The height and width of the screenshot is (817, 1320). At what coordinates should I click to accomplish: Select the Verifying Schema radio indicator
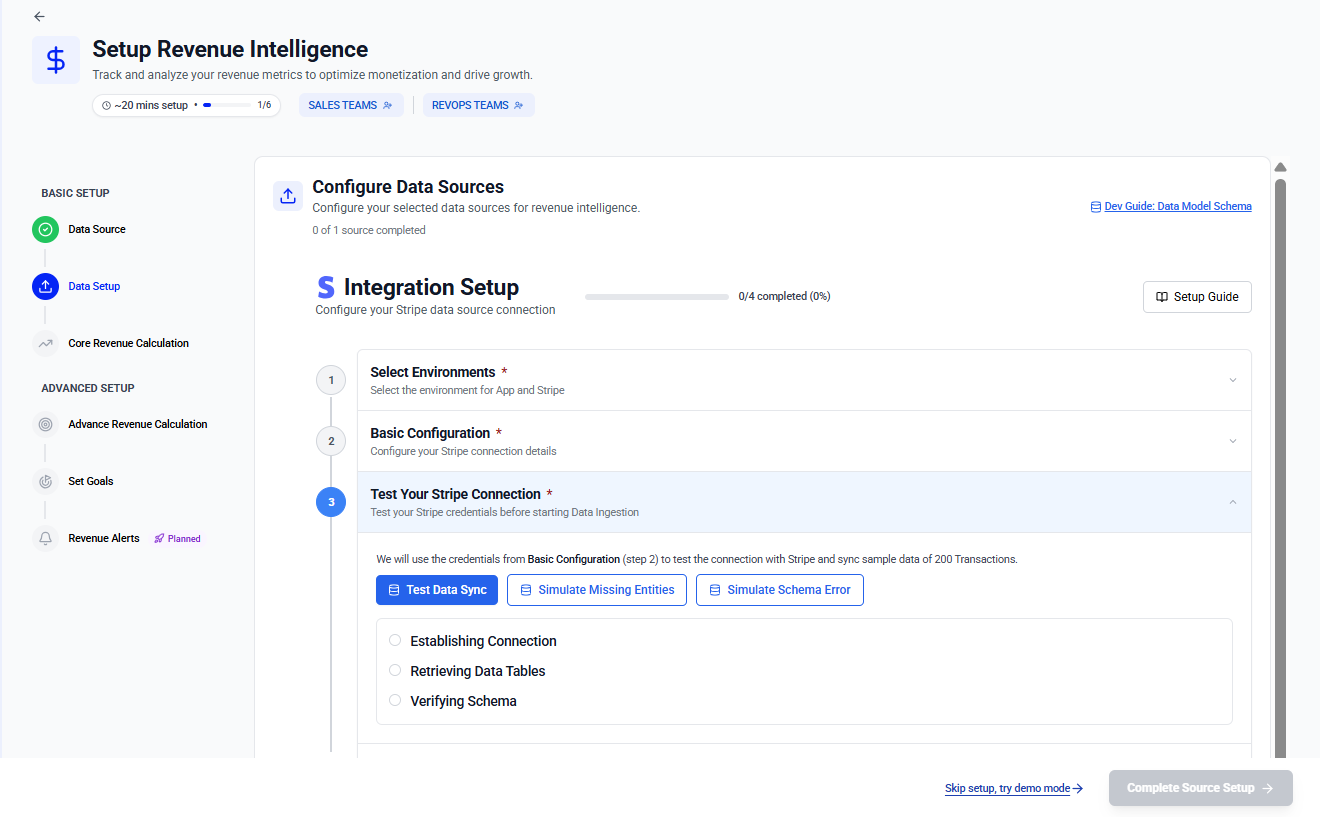(395, 699)
